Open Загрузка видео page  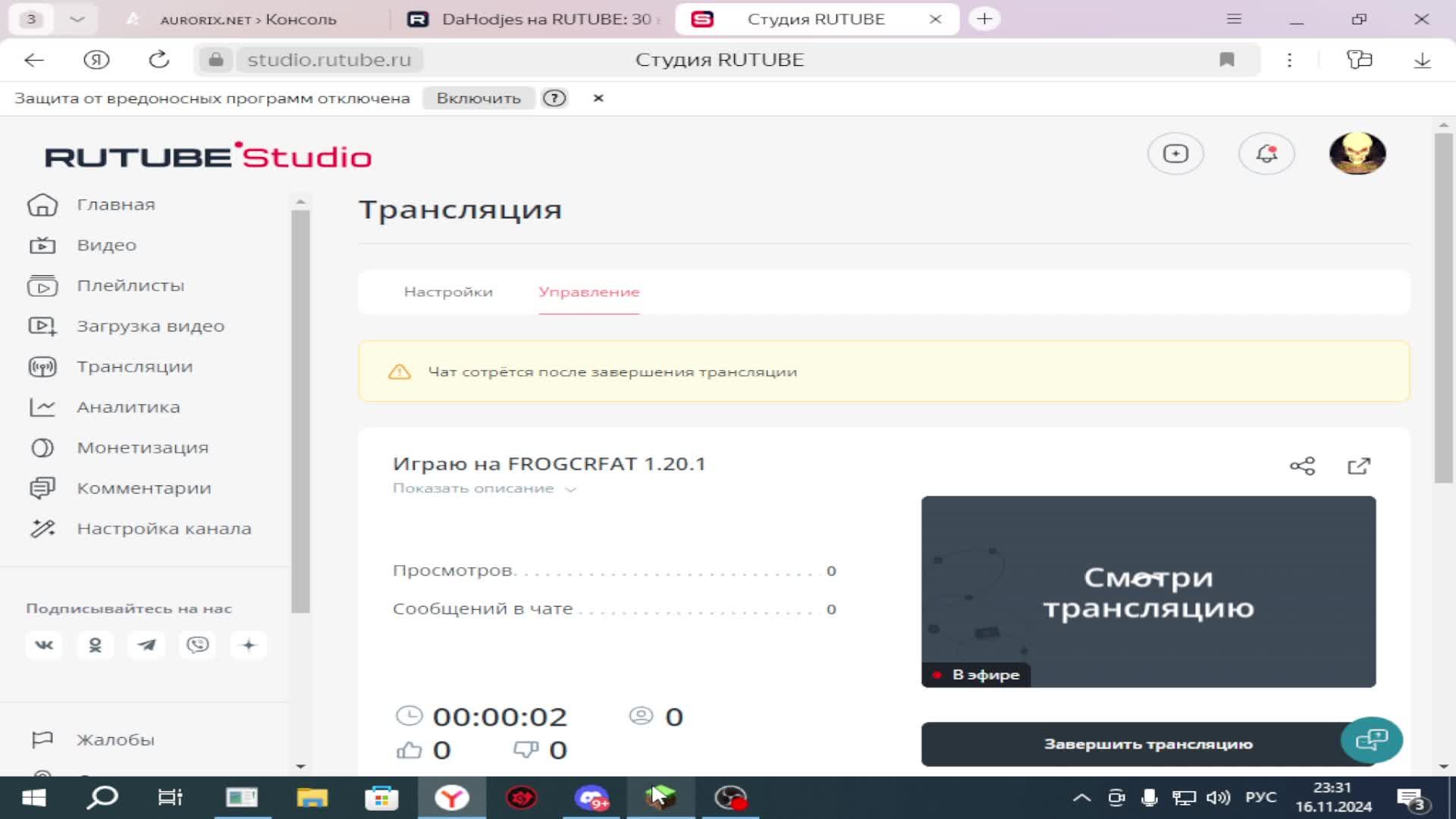pos(150,326)
